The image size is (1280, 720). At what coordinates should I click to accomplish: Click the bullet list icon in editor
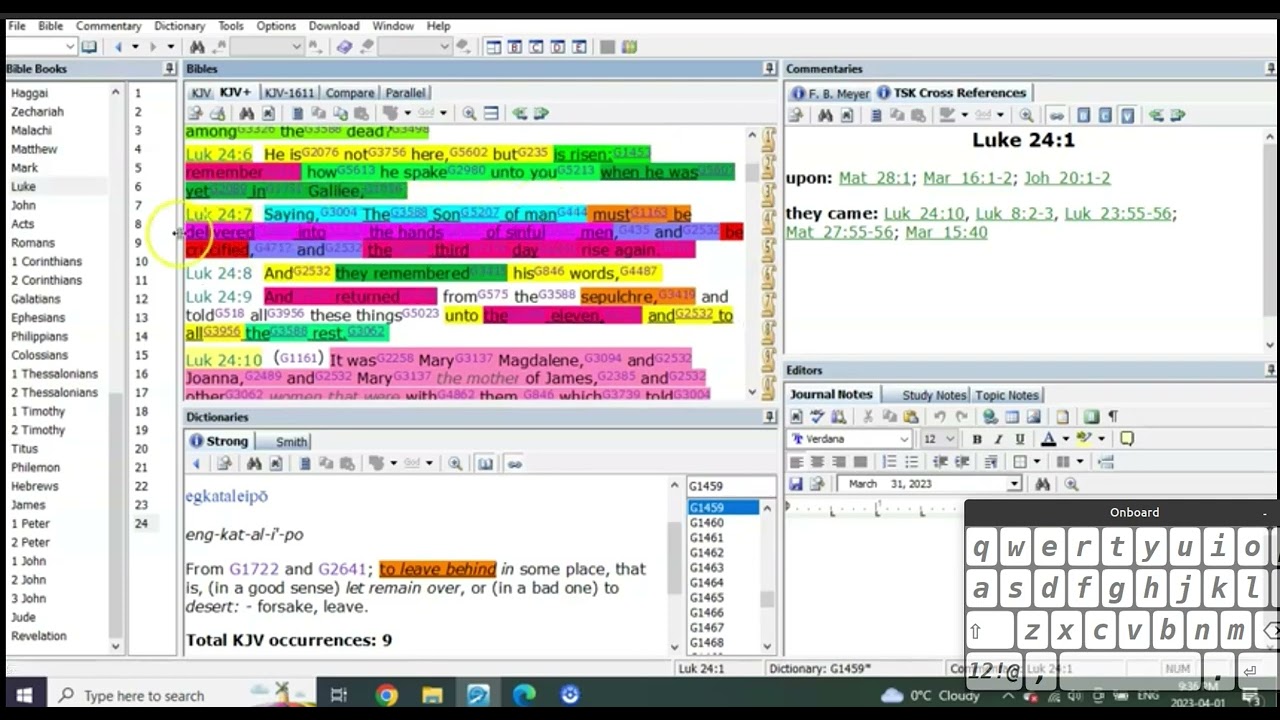pyautogui.click(x=911, y=462)
